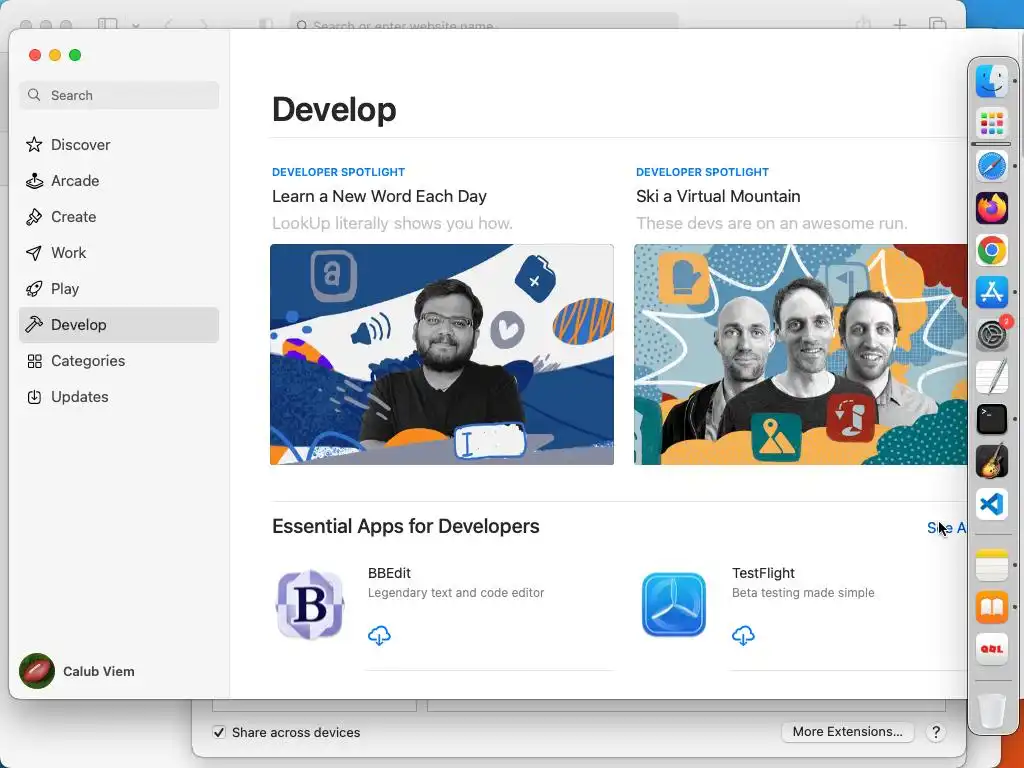Open Finder from the Dock
This screenshot has height=768, width=1024.
click(x=991, y=80)
